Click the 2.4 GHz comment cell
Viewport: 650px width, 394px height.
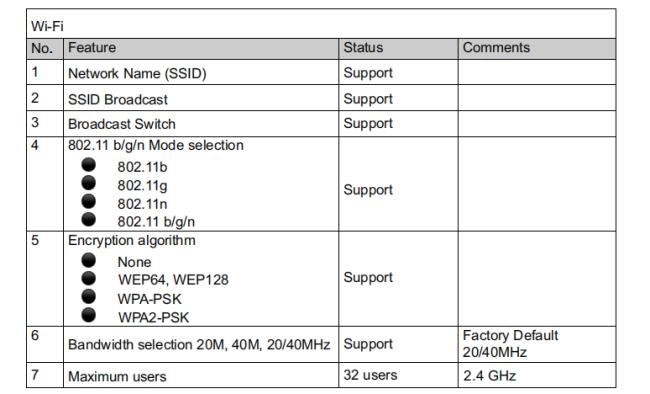click(x=537, y=376)
